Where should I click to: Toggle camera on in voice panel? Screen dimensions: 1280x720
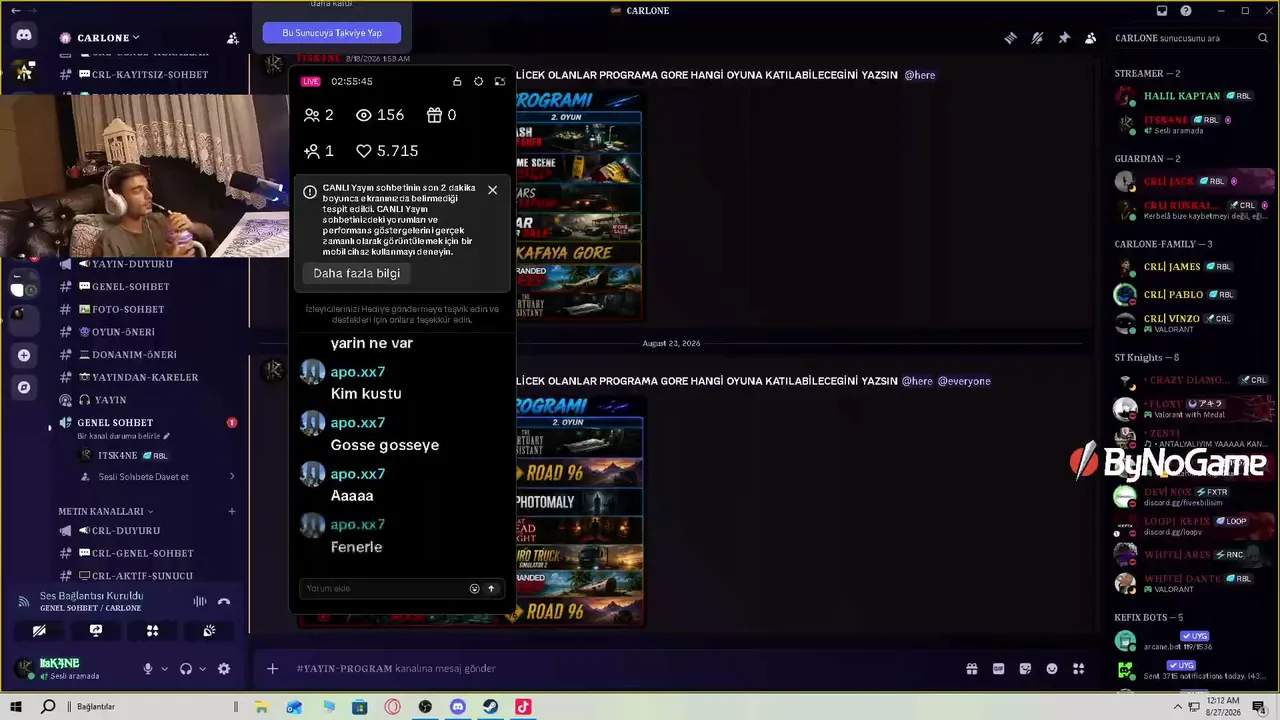[x=39, y=631]
